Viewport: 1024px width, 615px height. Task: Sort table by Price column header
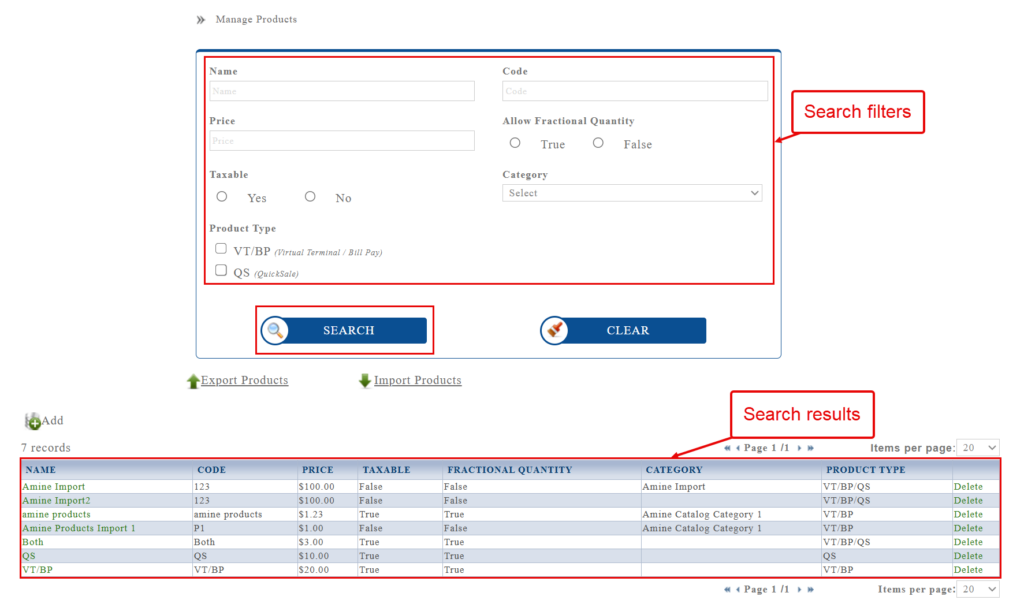click(317, 470)
